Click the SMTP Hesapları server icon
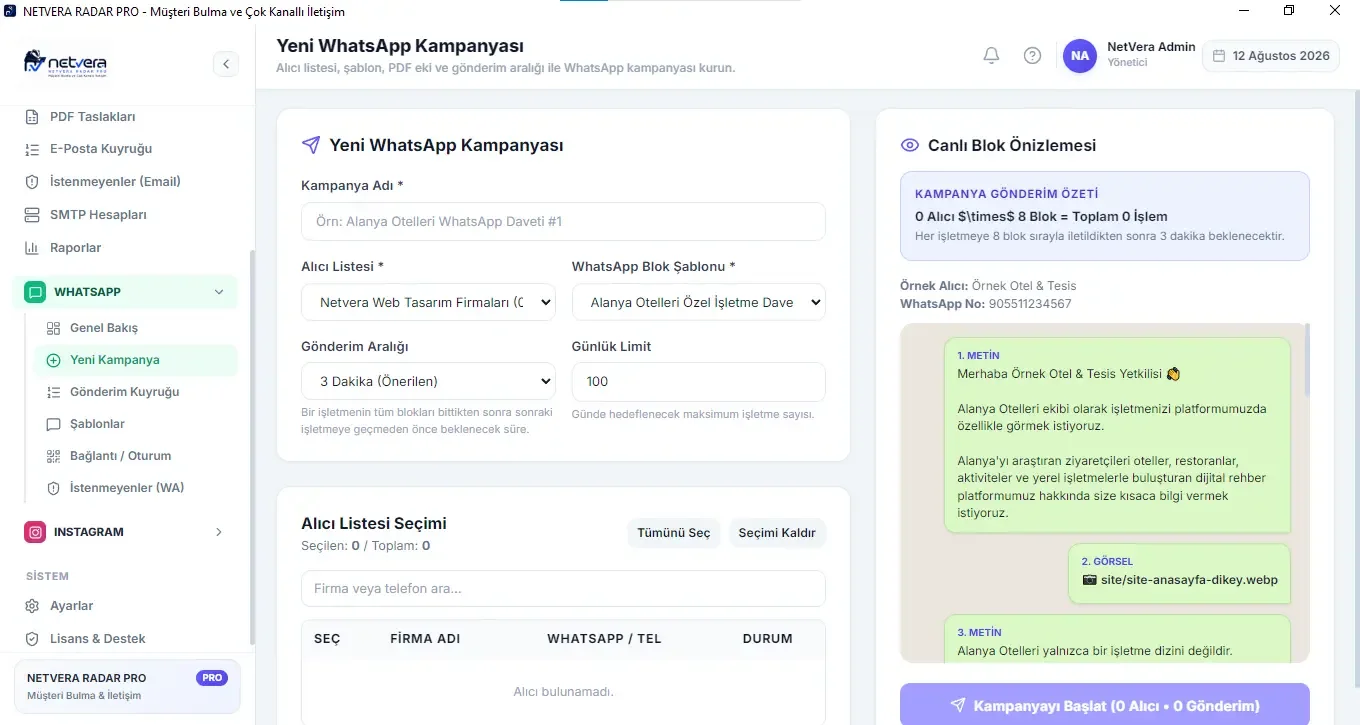The width and height of the screenshot is (1360, 725). (32, 215)
